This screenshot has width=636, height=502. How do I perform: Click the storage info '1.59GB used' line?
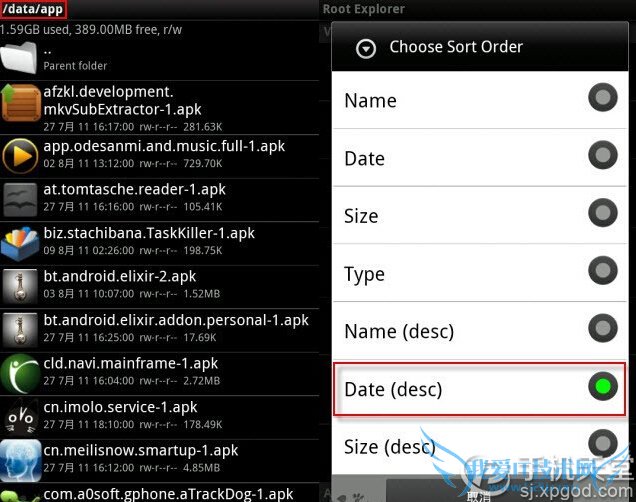[91, 30]
